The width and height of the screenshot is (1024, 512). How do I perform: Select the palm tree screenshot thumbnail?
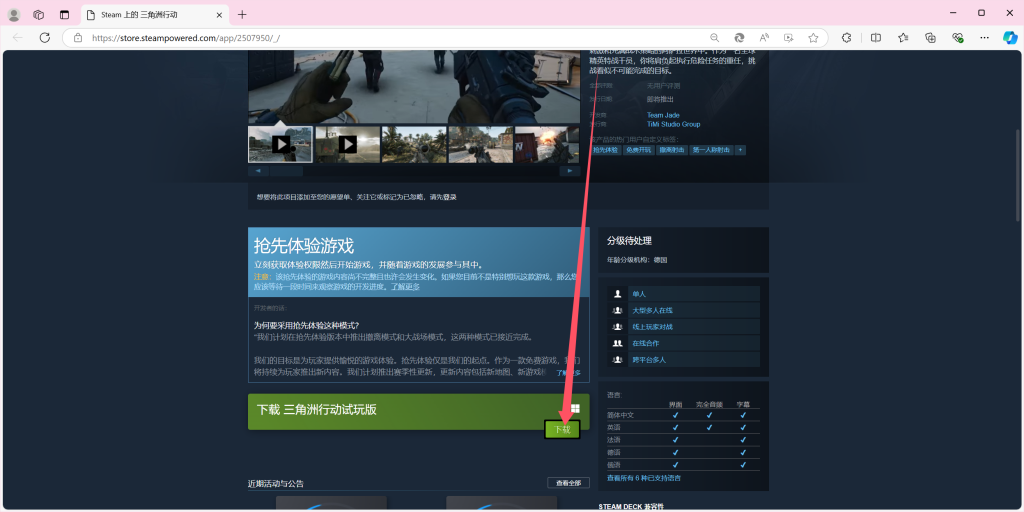click(415, 144)
